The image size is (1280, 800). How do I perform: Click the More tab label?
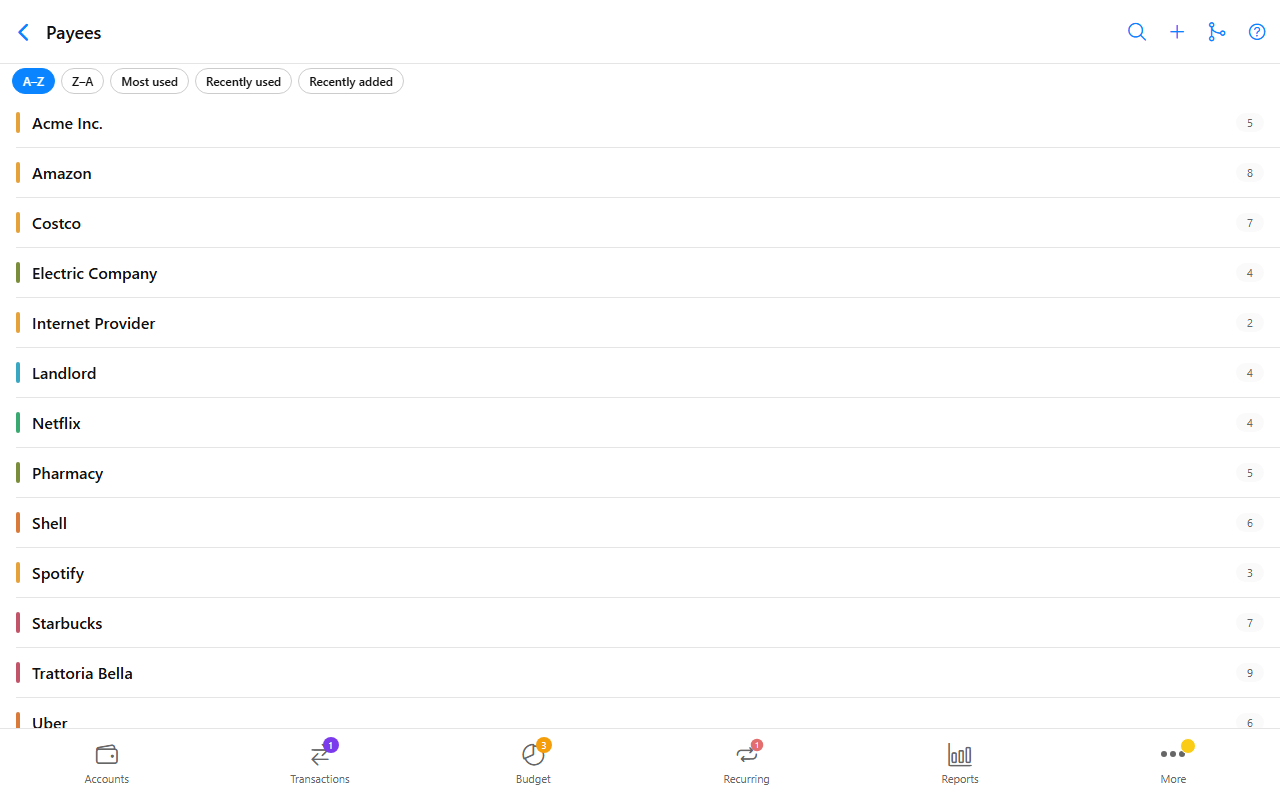click(1173, 779)
